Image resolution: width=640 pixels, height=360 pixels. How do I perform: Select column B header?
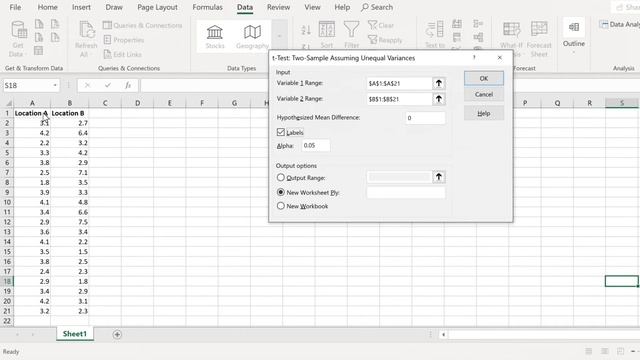tap(69, 103)
